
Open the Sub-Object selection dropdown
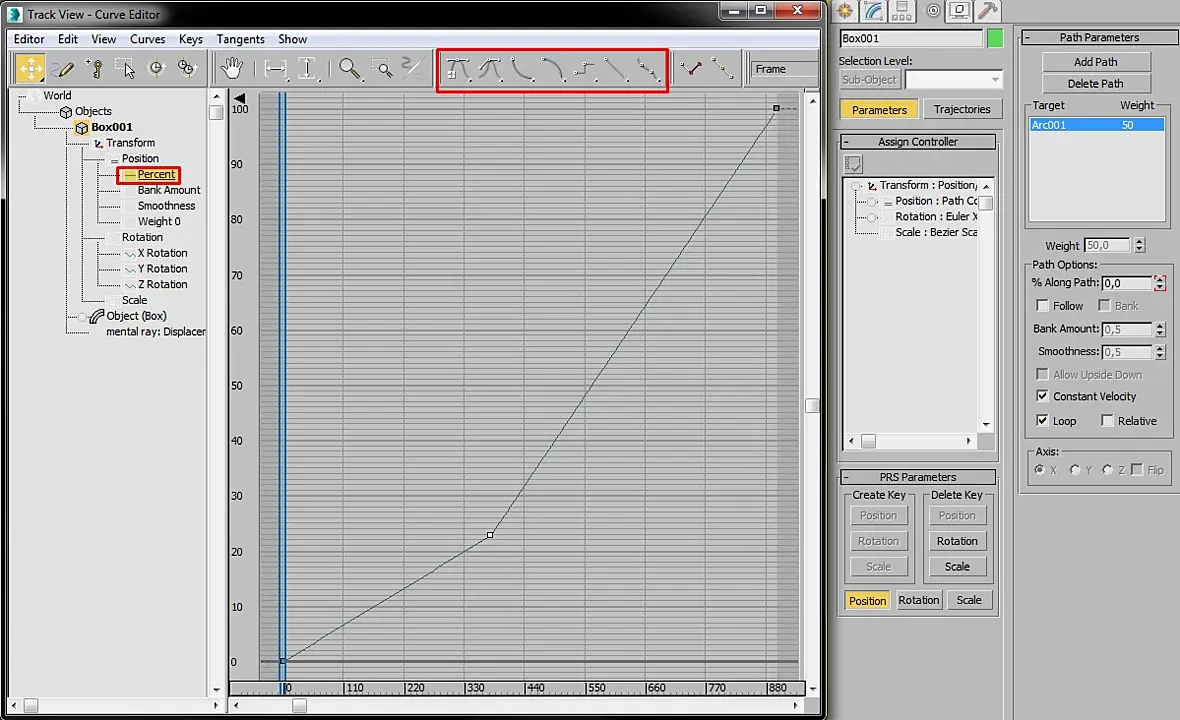point(954,79)
